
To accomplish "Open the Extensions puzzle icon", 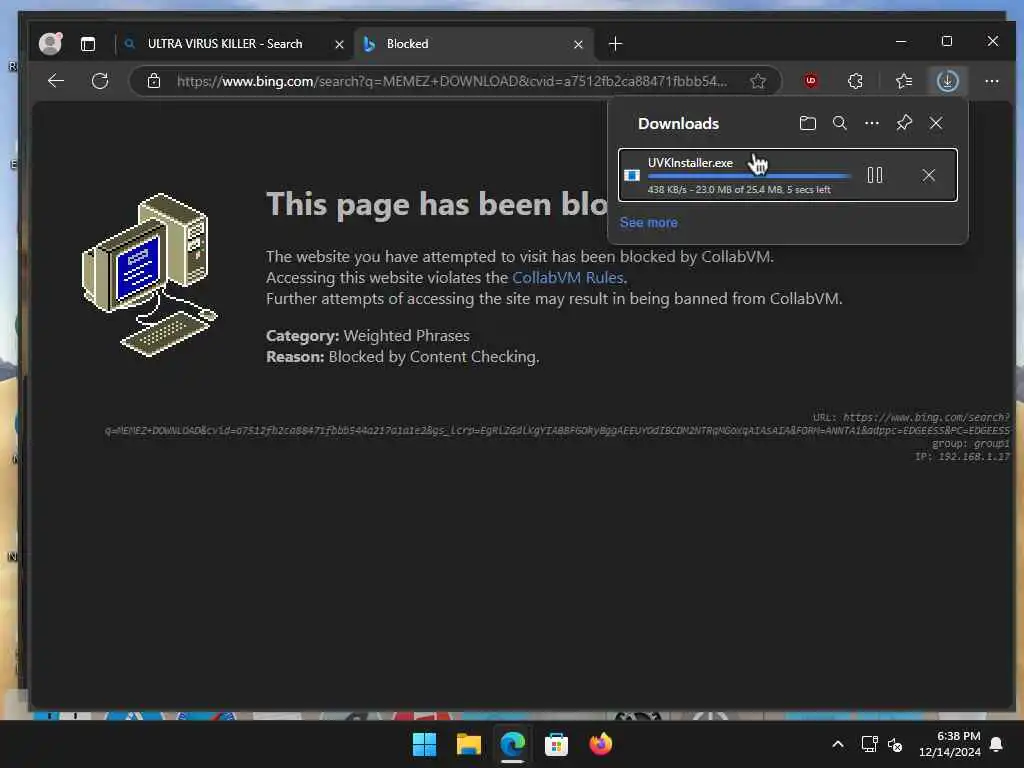I will 855,81.
